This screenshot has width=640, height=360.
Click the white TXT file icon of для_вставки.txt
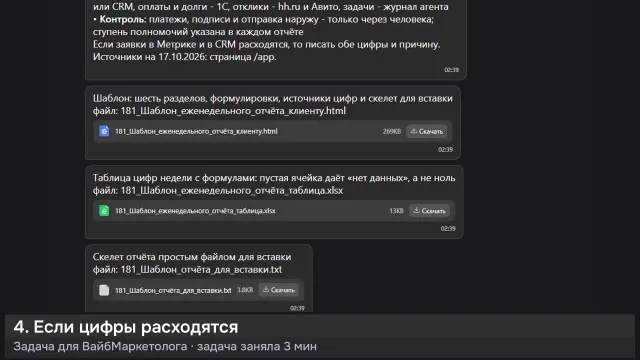pos(104,290)
